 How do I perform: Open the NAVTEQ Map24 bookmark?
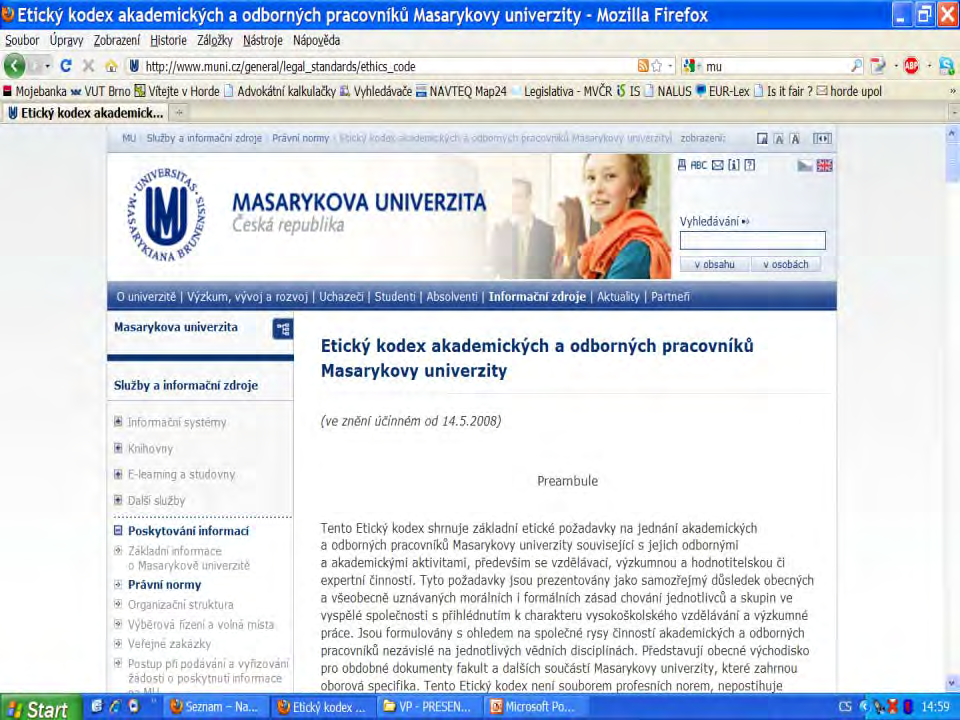coord(462,91)
